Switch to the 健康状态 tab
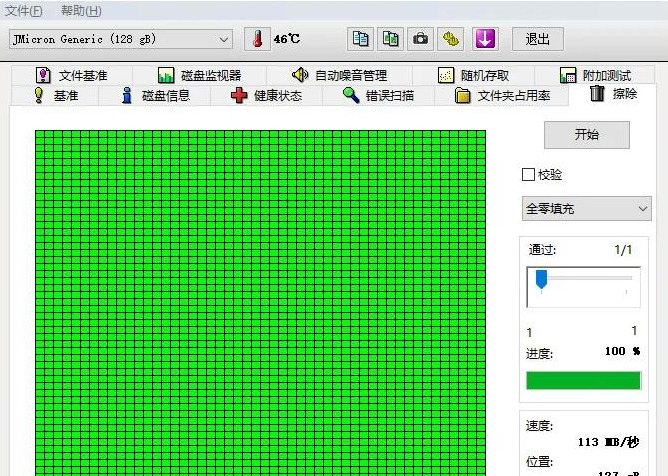The height and width of the screenshot is (476, 668). (x=266, y=95)
